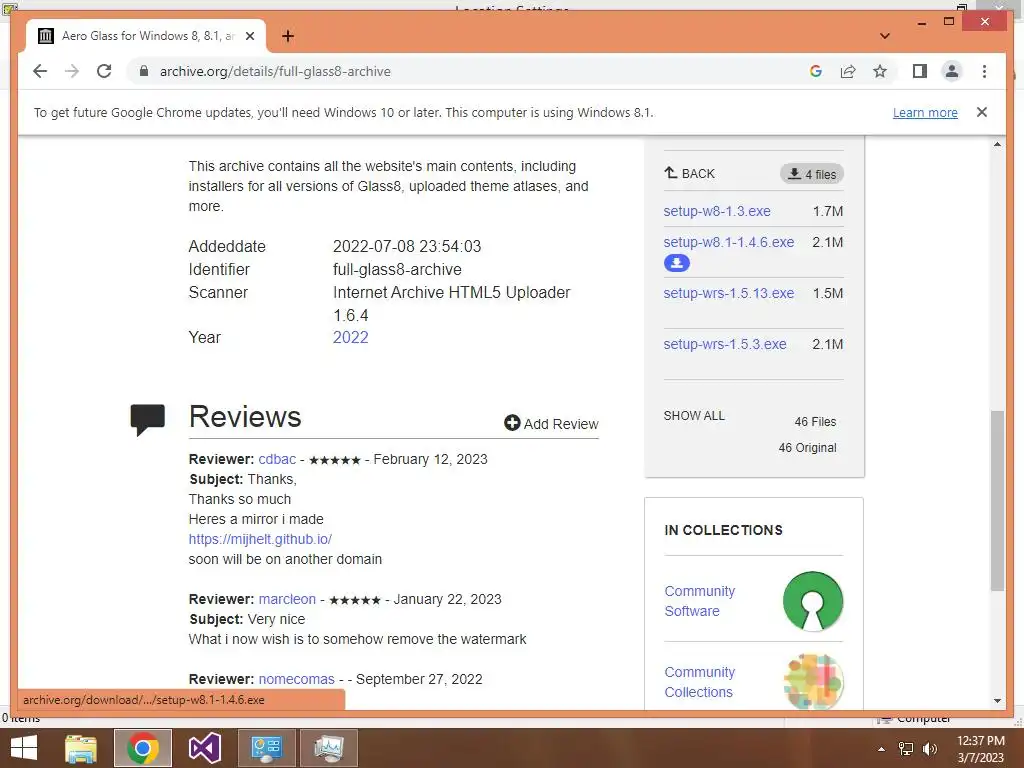Download setup-w8-1.3.exe
The width and height of the screenshot is (1024, 768).
coord(716,211)
